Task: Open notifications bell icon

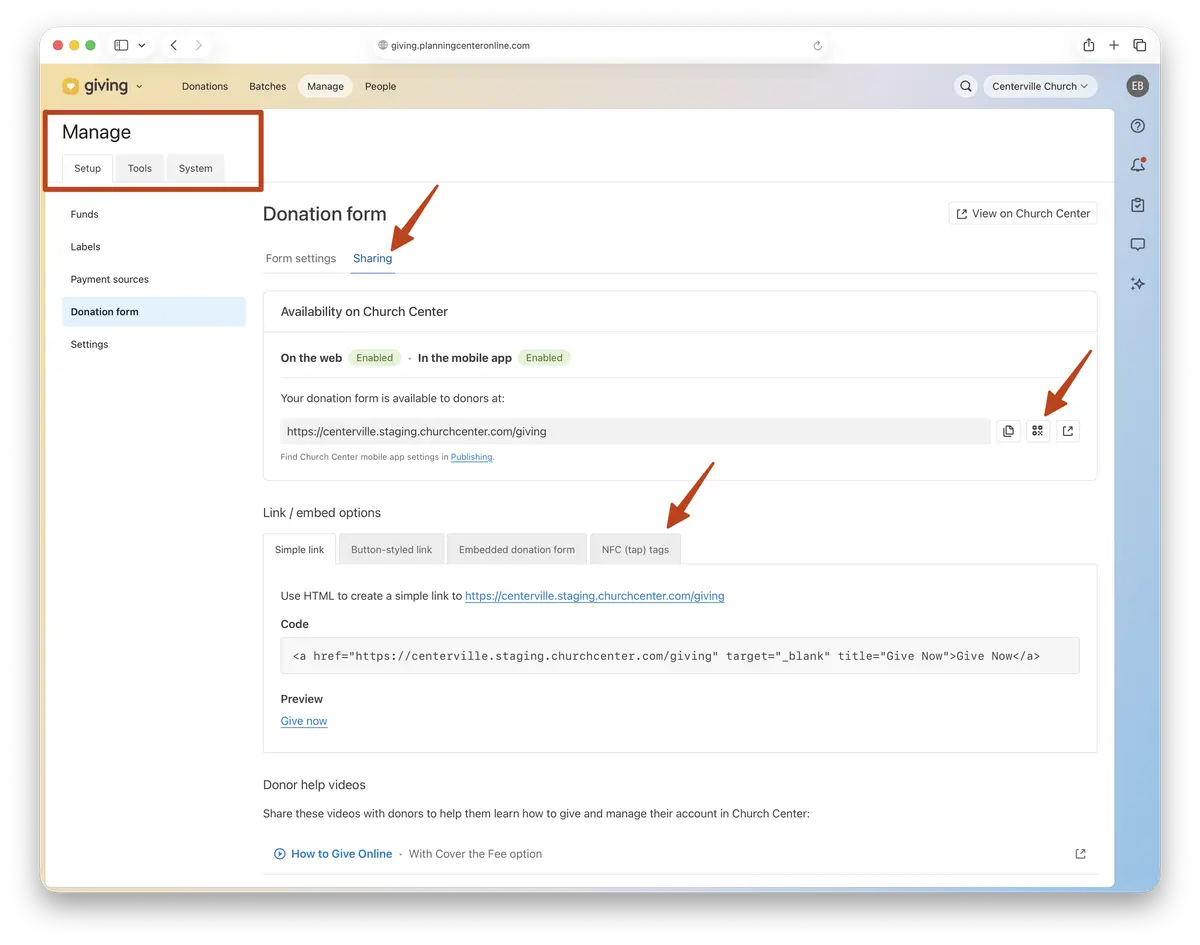Action: [1138, 165]
